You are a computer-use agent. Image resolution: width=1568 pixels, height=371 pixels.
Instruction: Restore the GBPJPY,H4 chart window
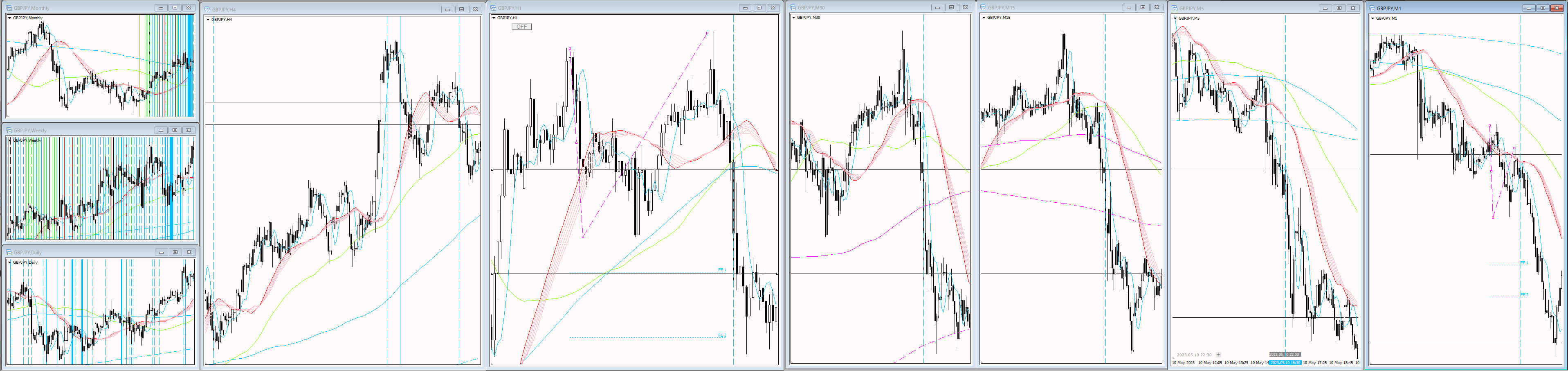pos(461,9)
